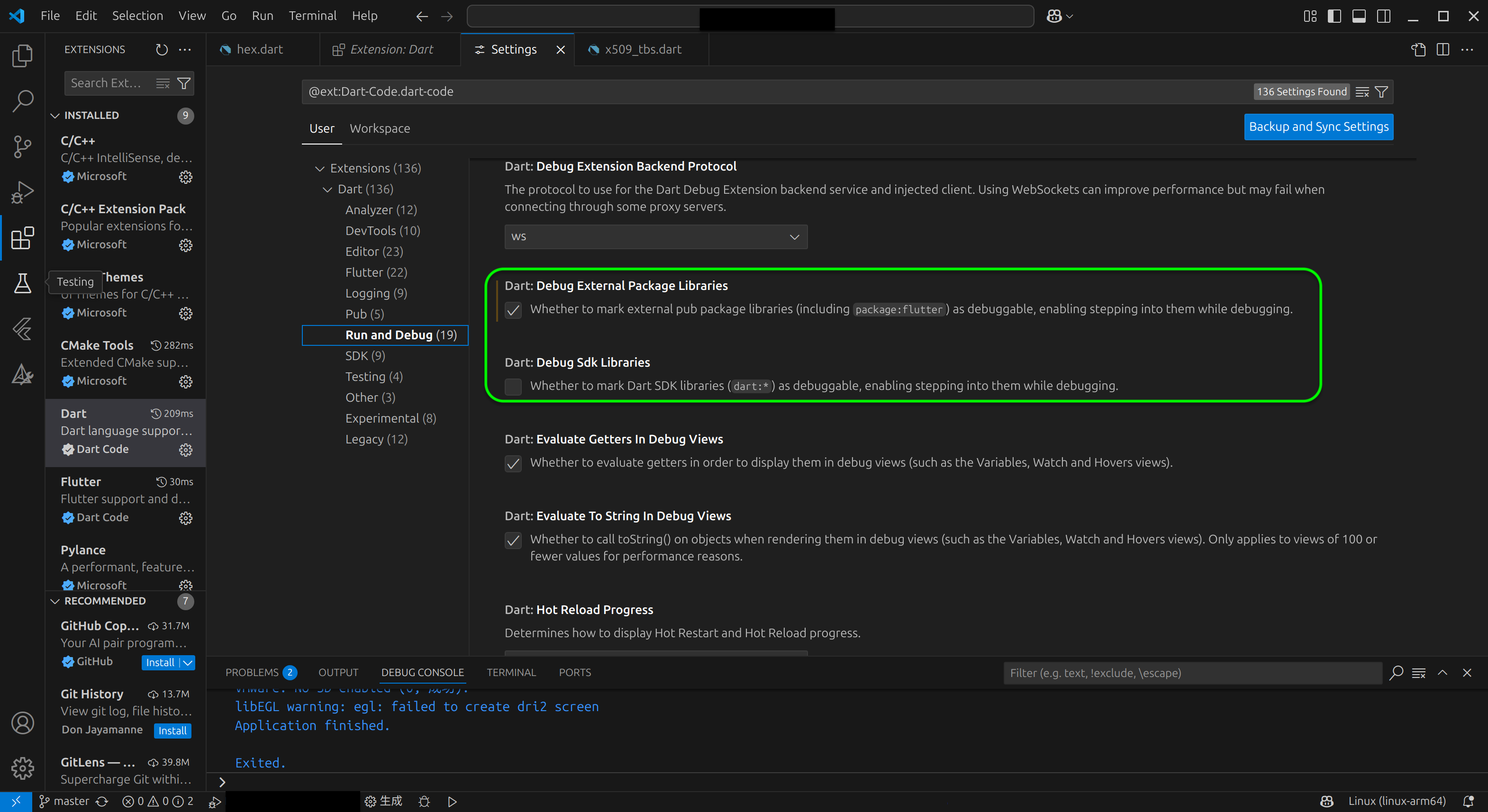Refresh the extensions list
Screen dimensions: 1488x812
click(x=162, y=50)
